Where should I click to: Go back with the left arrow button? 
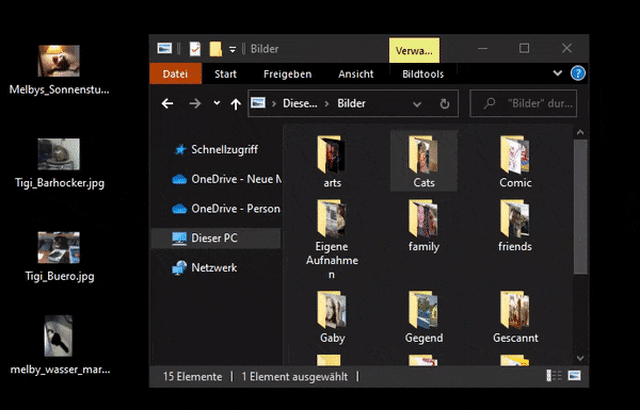click(x=168, y=103)
